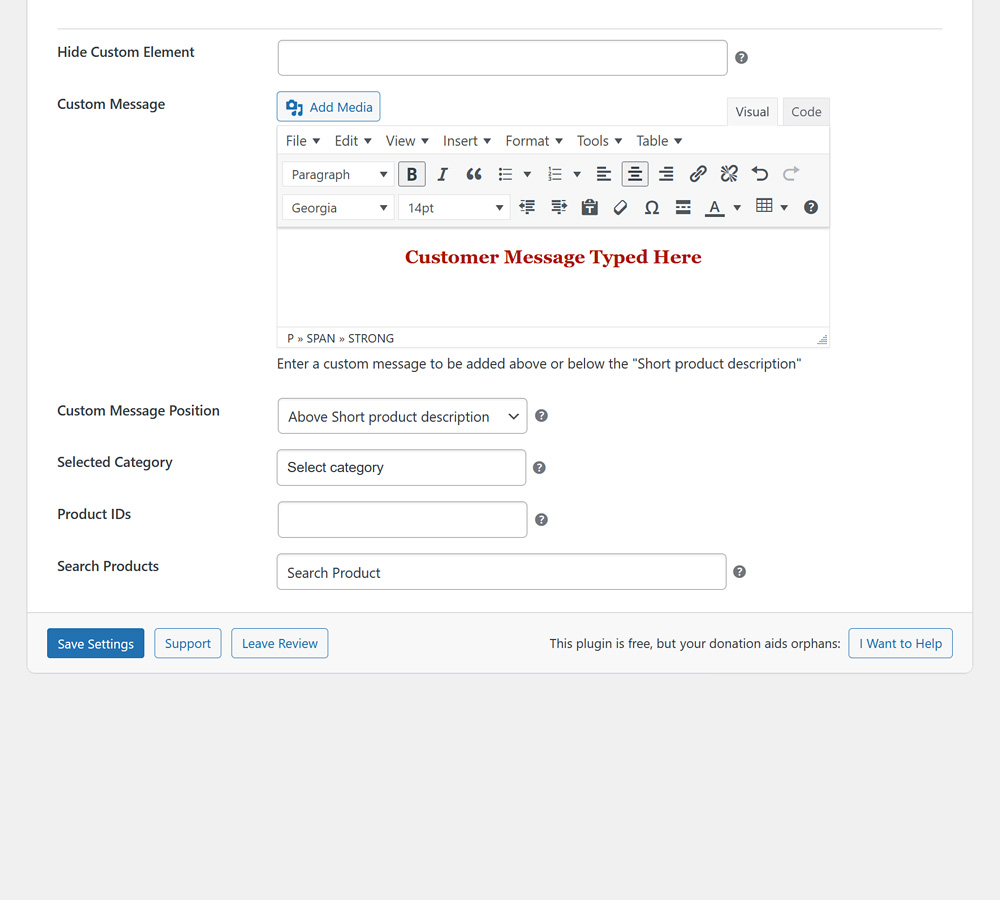1000x900 pixels.
Task: Apply italic formatting
Action: [x=442, y=174]
